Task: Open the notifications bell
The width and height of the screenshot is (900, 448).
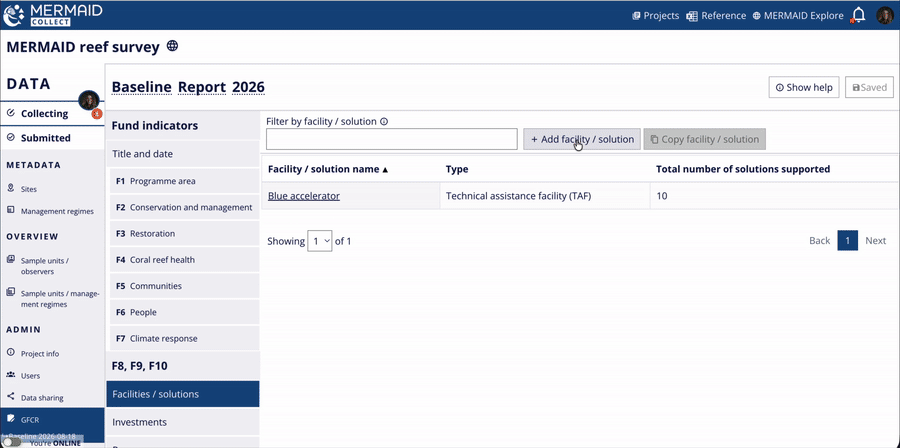Action: [858, 15]
